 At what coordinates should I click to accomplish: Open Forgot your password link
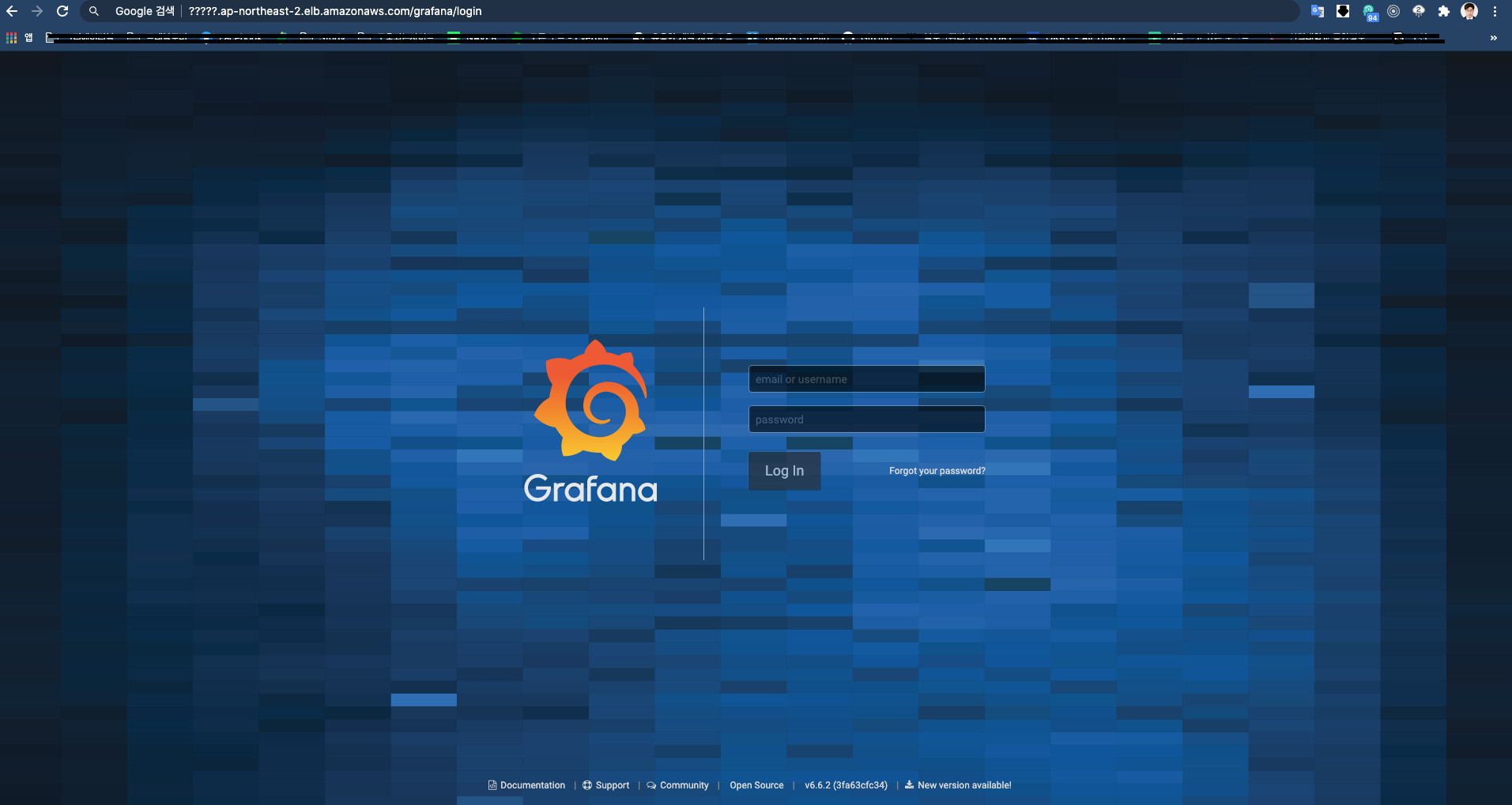[x=937, y=471]
